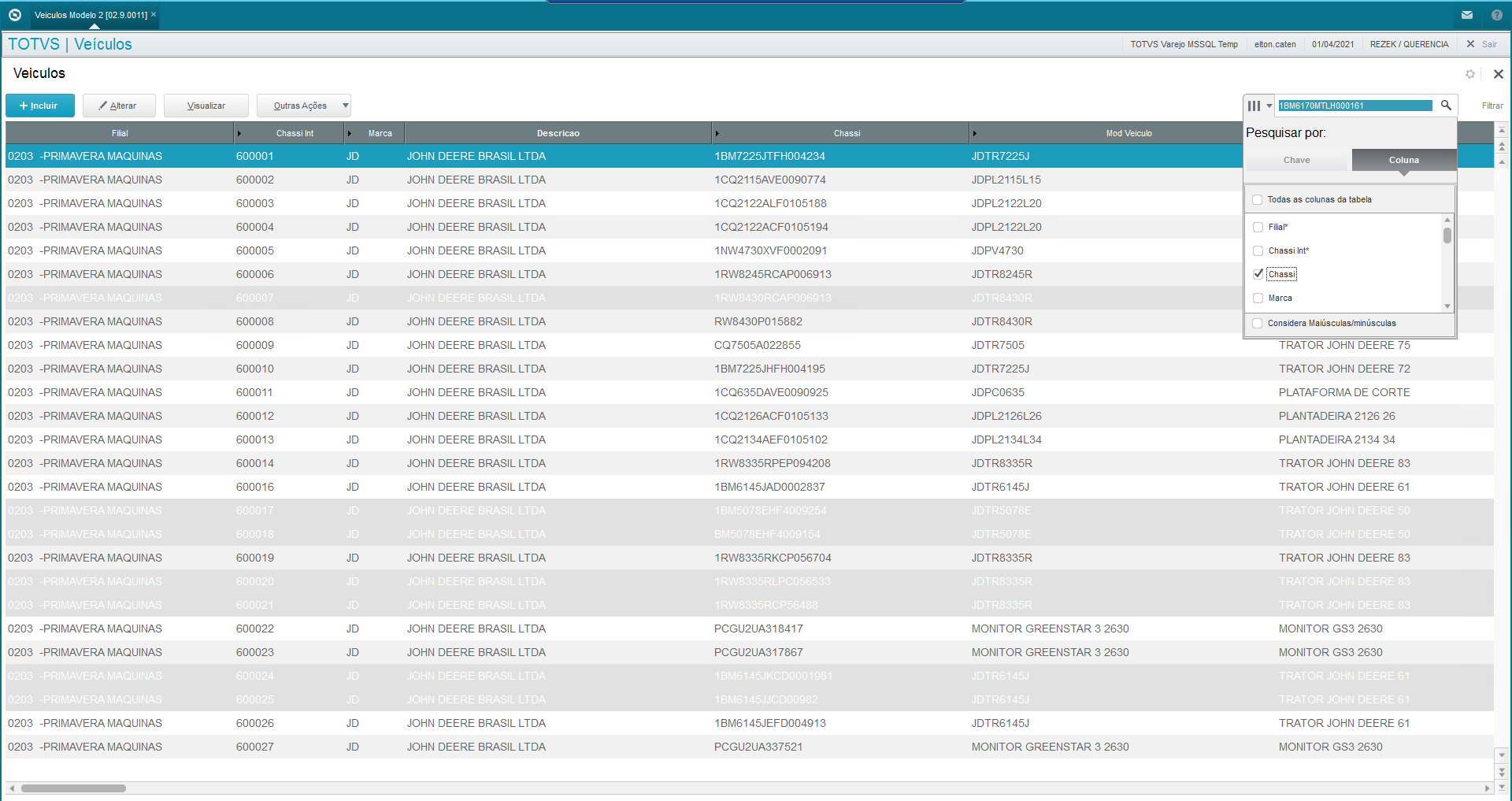Click the Sair exit button
The width and height of the screenshot is (1512, 801).
point(1481,44)
